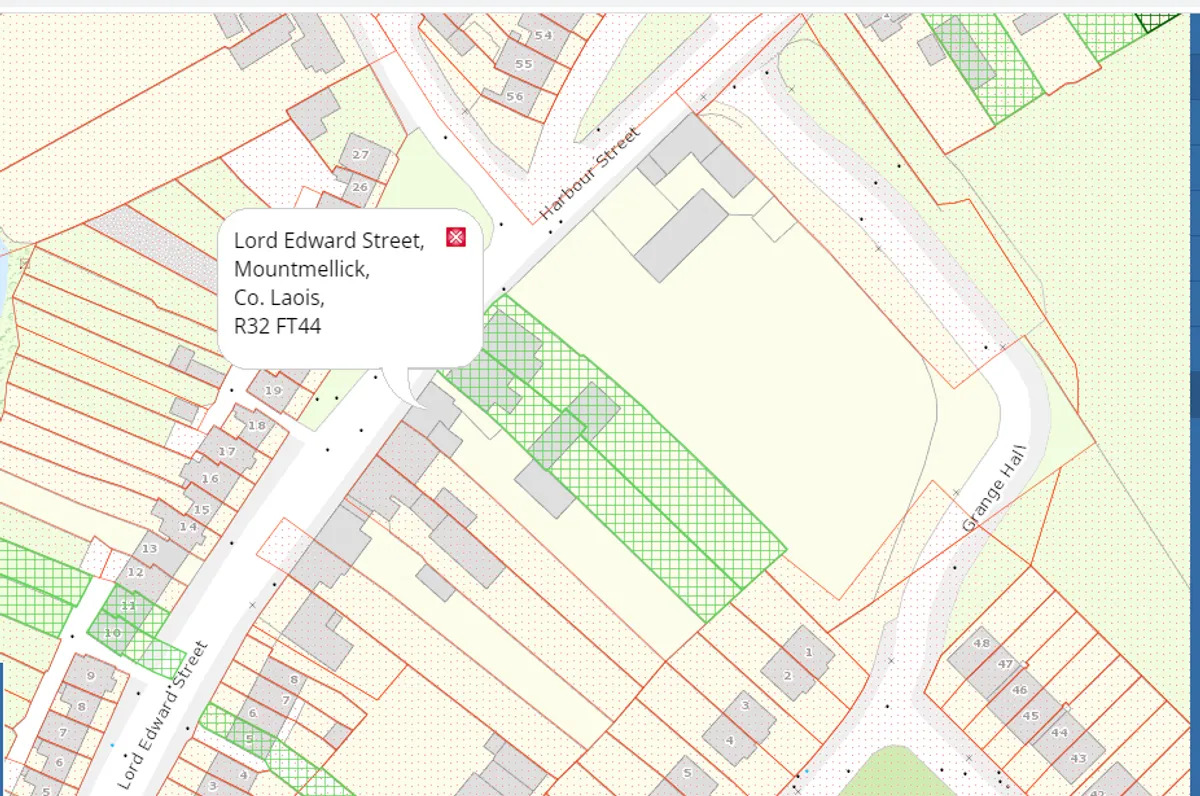The width and height of the screenshot is (1200, 796).
Task: Select building number 55
Action: coord(524,64)
